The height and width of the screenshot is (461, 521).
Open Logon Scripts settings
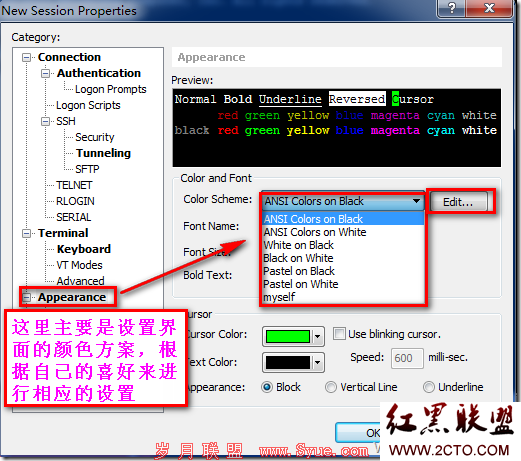coord(88,105)
